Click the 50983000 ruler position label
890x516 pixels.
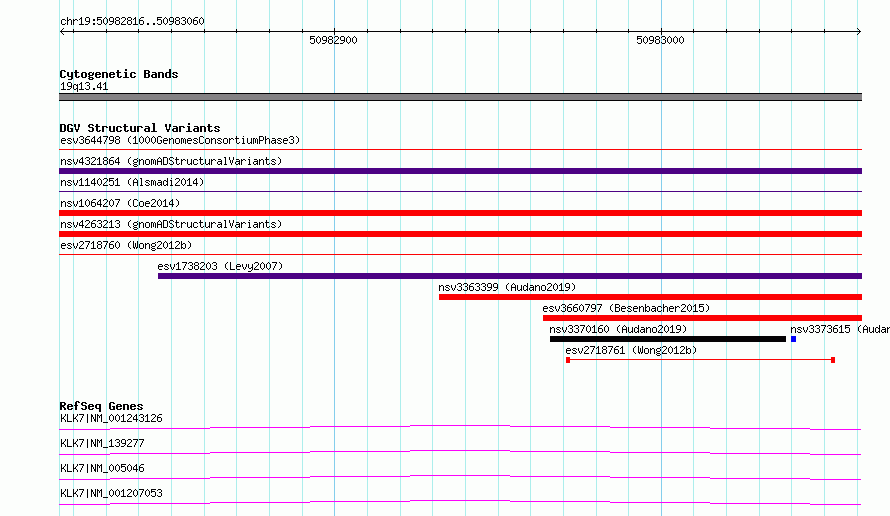click(660, 40)
